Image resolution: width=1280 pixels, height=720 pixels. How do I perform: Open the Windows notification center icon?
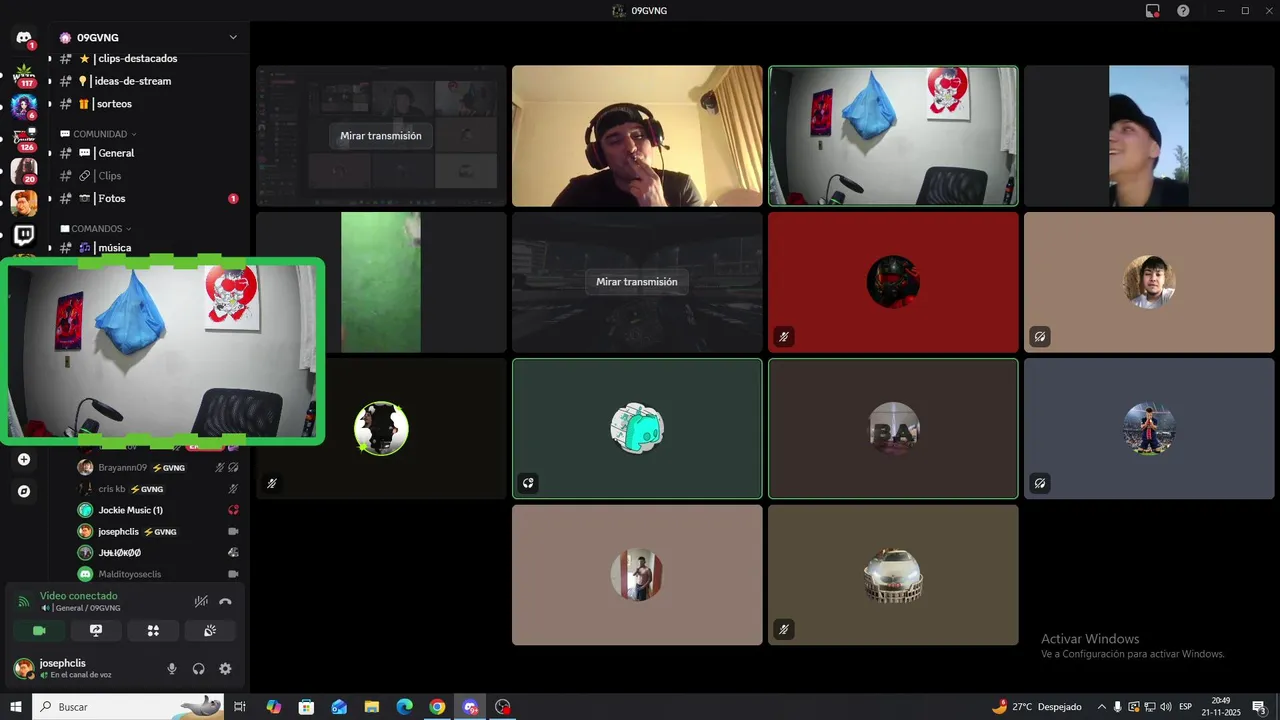[x=1260, y=707]
